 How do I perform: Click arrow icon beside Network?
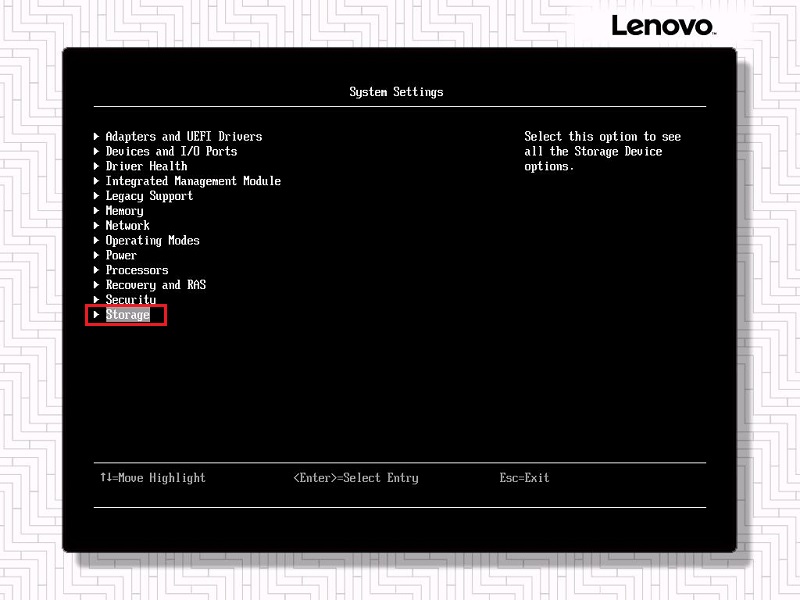coord(96,226)
